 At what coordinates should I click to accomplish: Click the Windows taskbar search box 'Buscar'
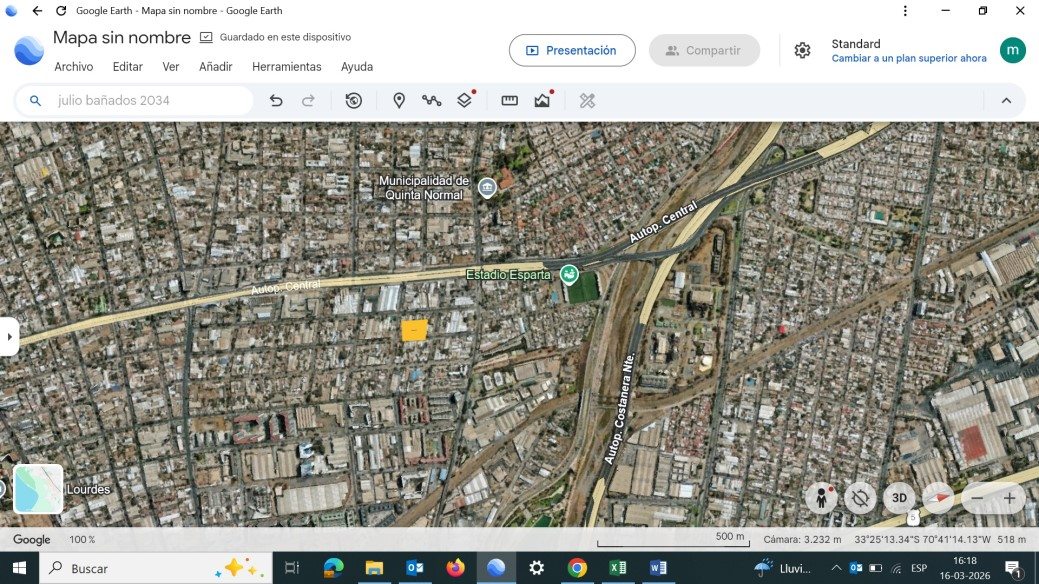tap(156, 568)
